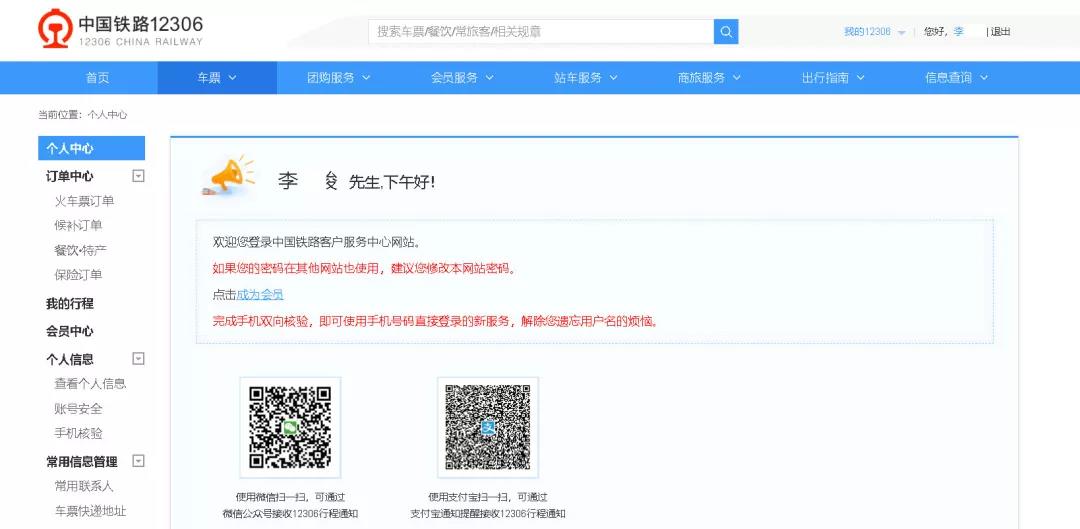Select 我的行程 in the sidebar
This screenshot has height=529, width=1080.
pos(70,304)
